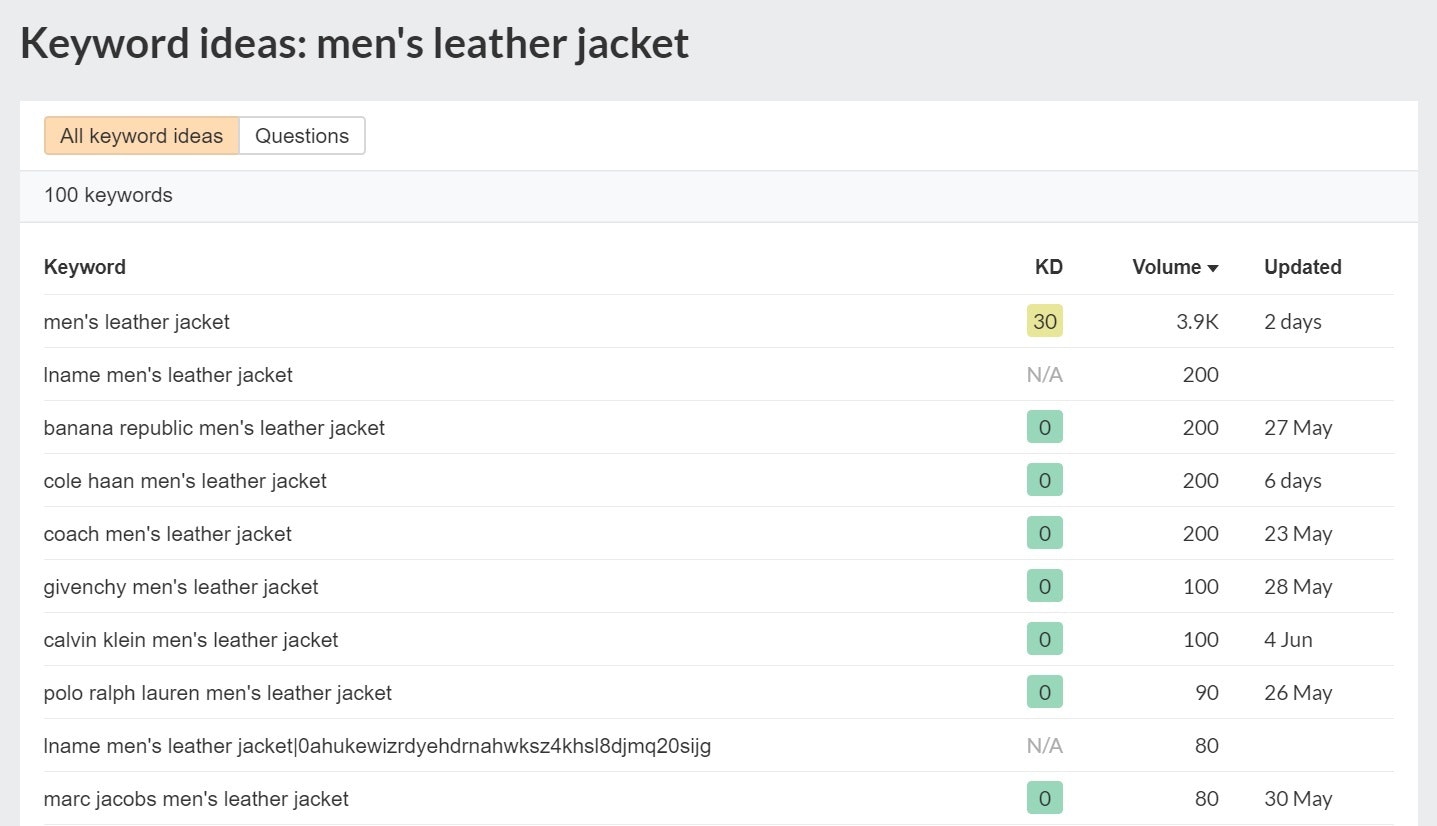Open banana republic men's leather jacket keyword

pos(214,428)
